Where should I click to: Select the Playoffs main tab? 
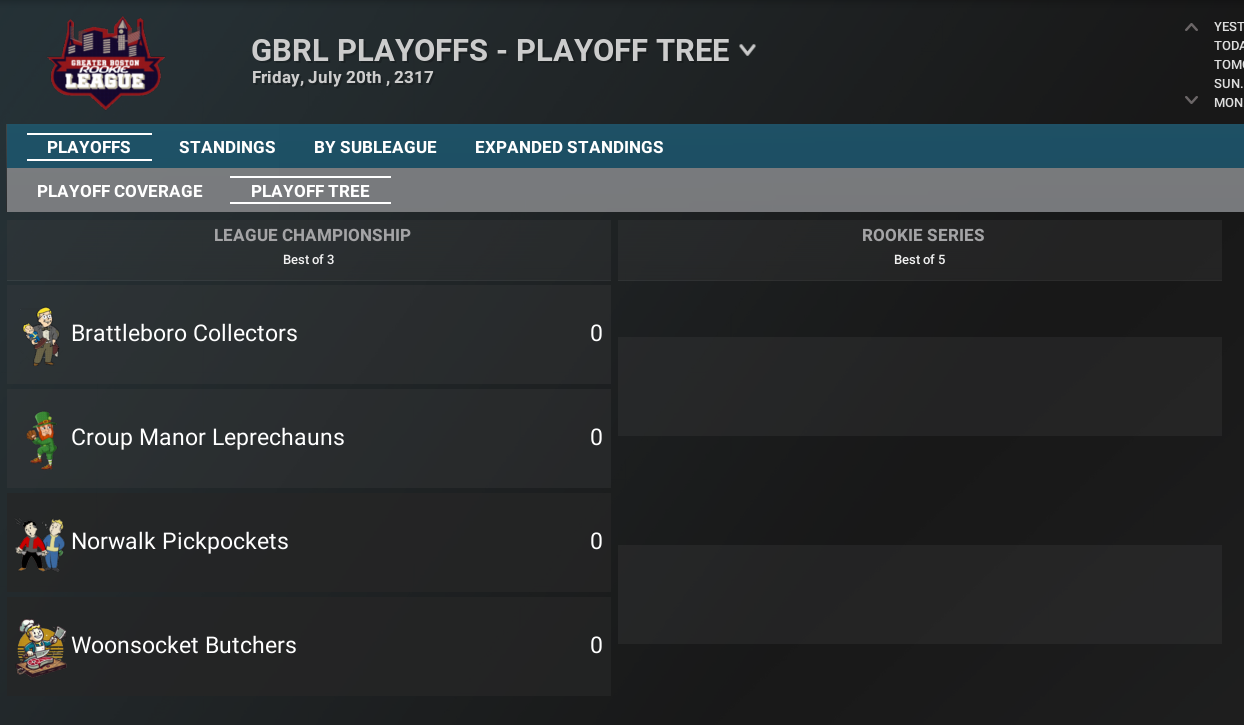pos(89,147)
